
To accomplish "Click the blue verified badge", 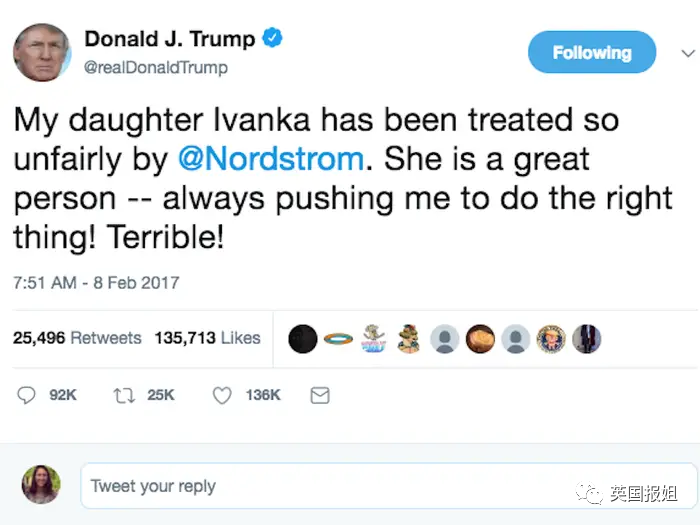I will [272, 39].
